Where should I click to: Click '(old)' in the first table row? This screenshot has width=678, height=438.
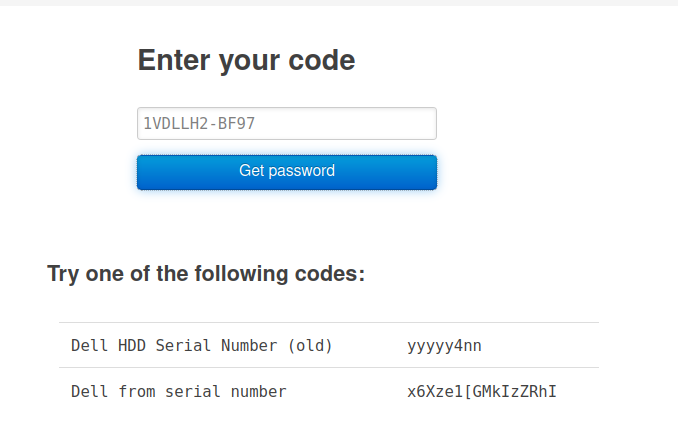coord(310,346)
